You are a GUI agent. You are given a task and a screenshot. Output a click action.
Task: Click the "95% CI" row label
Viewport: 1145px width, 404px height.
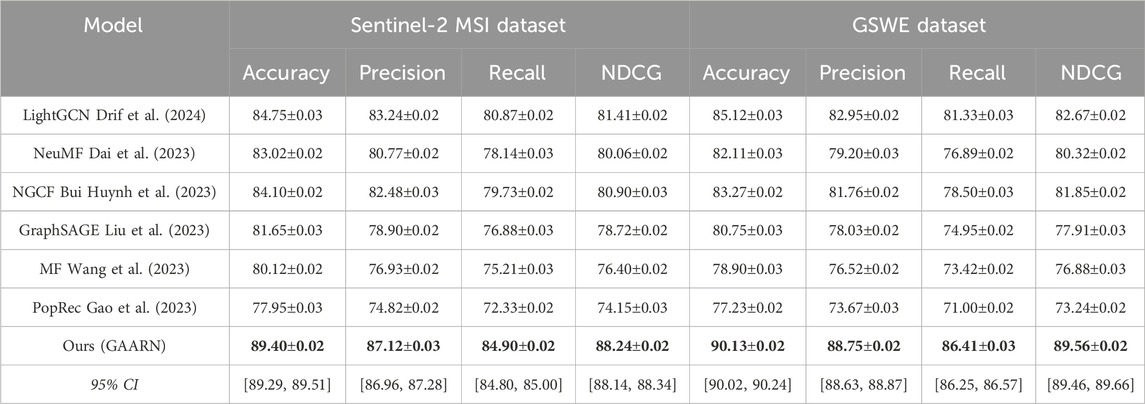115,382
